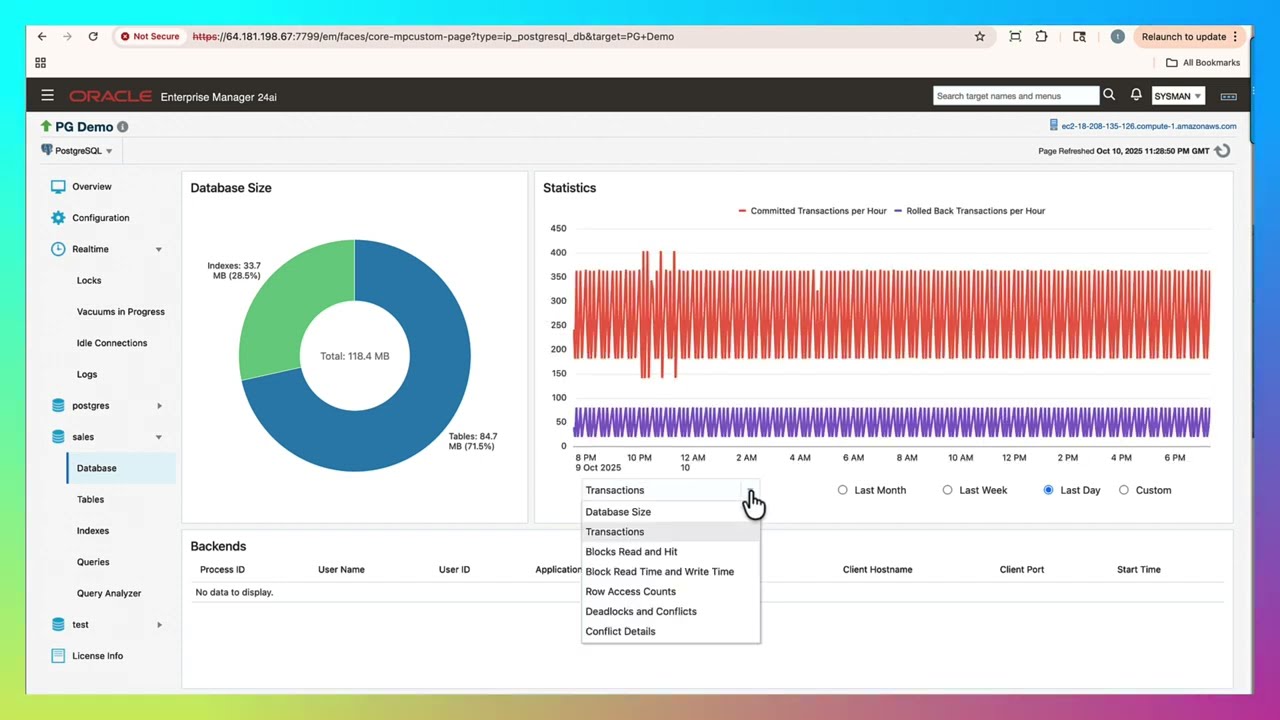Click the postgres database cylinder icon

pos(58,405)
